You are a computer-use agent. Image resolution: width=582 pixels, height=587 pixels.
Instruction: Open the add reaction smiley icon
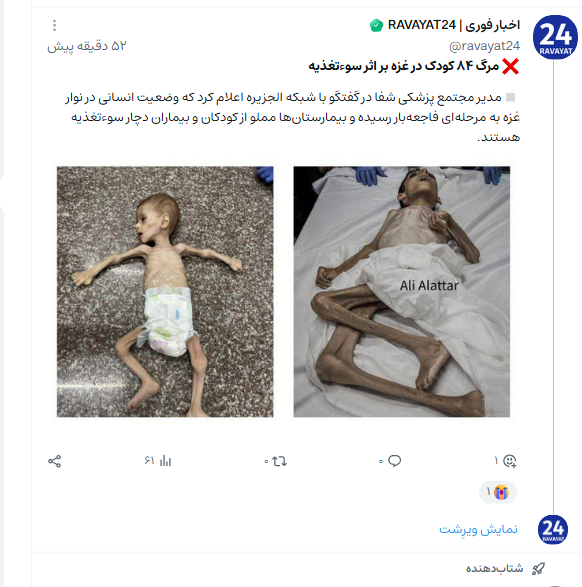click(x=510, y=461)
